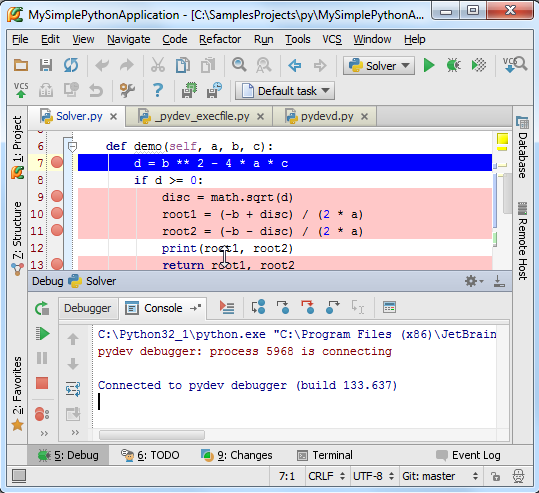
Task: Open View Breakpoints double red dots icon
Action: point(42,414)
